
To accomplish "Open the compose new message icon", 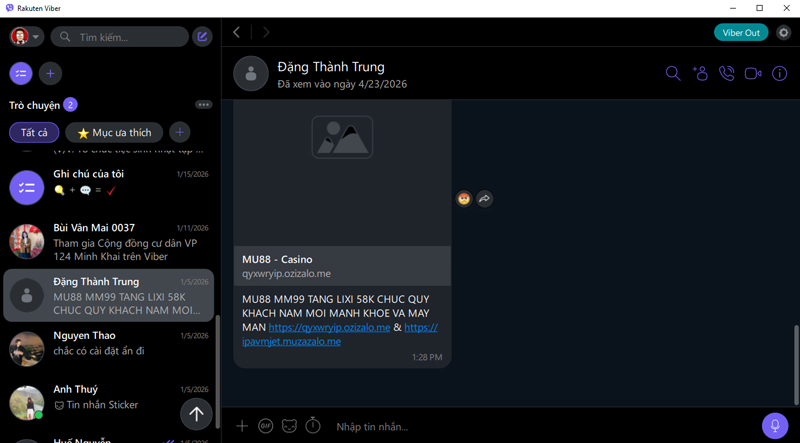I will coord(202,37).
